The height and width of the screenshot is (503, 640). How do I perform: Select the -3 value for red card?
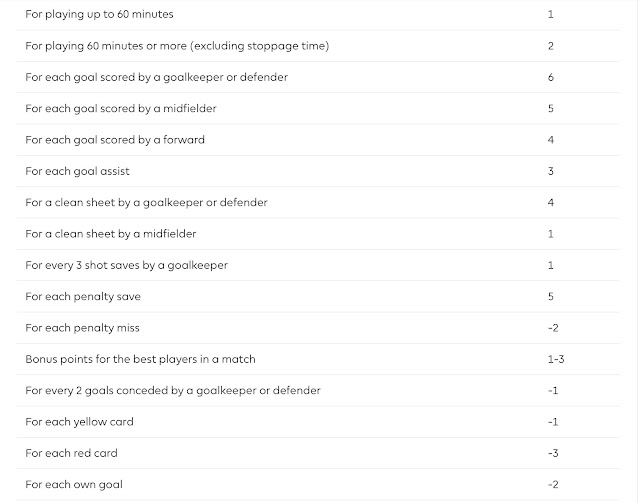553,453
